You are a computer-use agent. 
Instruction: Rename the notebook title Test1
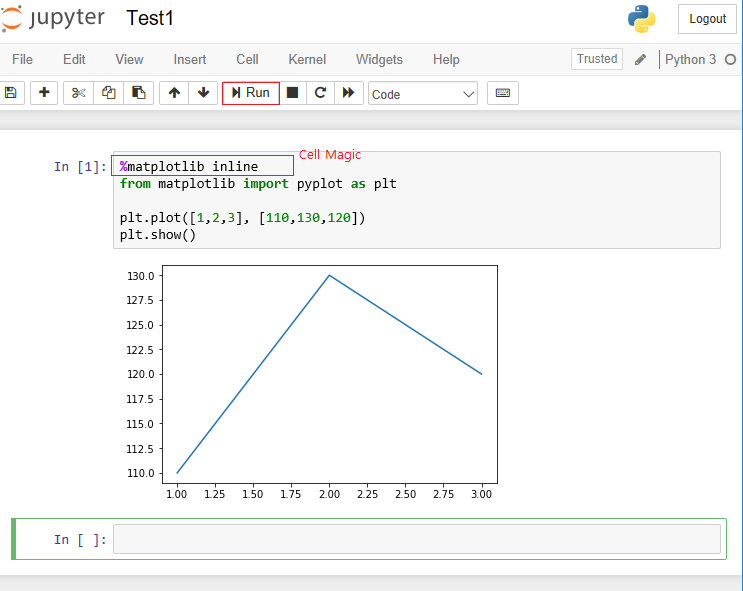[150, 18]
